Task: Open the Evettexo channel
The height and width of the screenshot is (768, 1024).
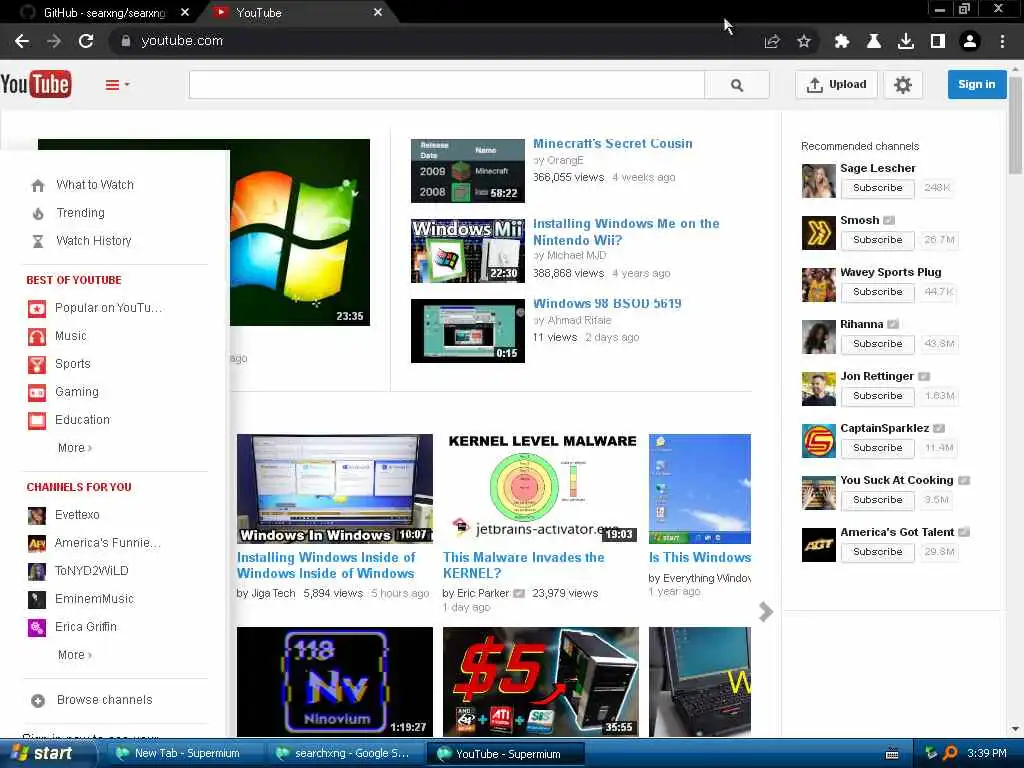Action: pyautogui.click(x=77, y=515)
